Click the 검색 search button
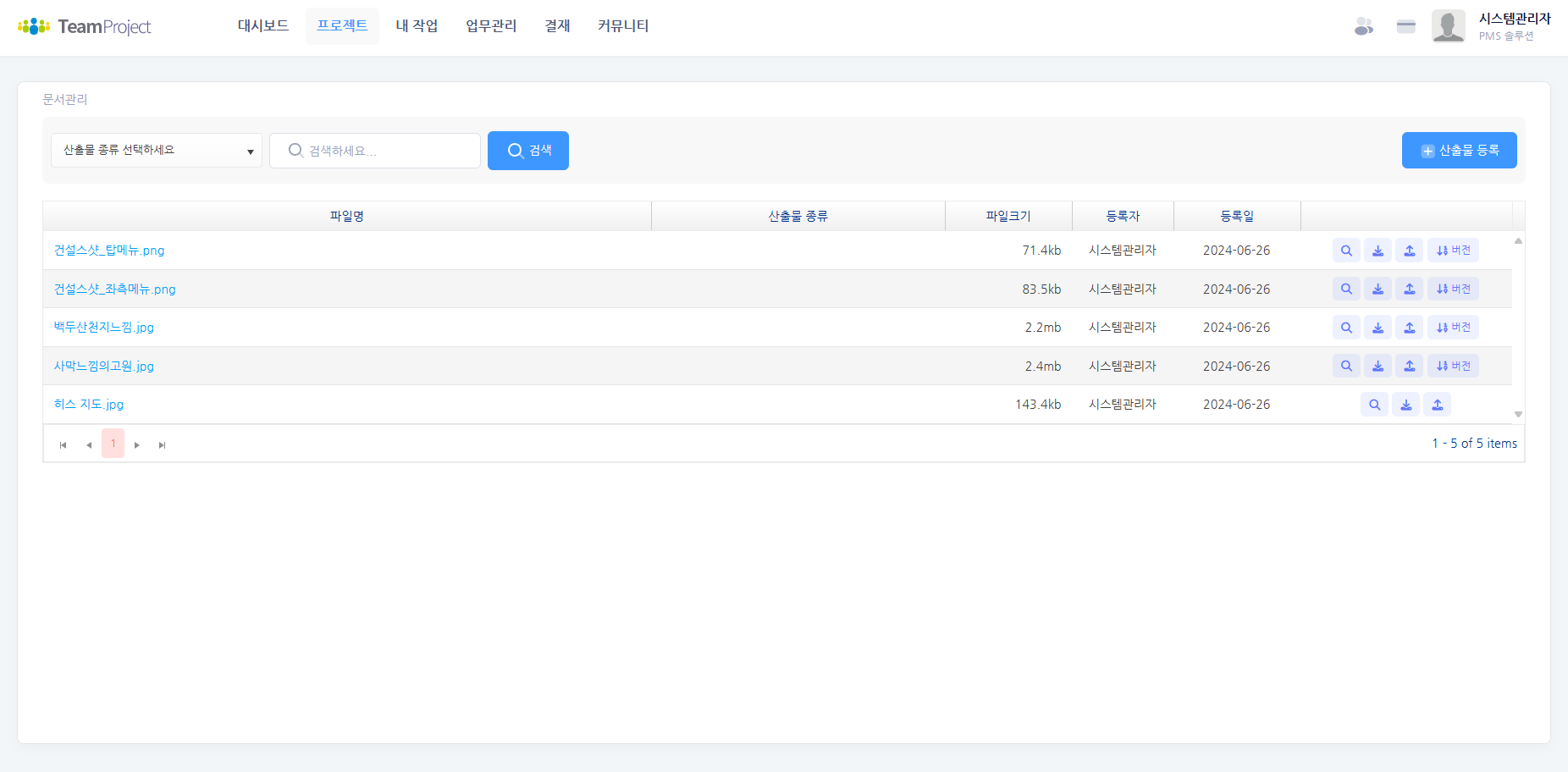 click(x=528, y=151)
